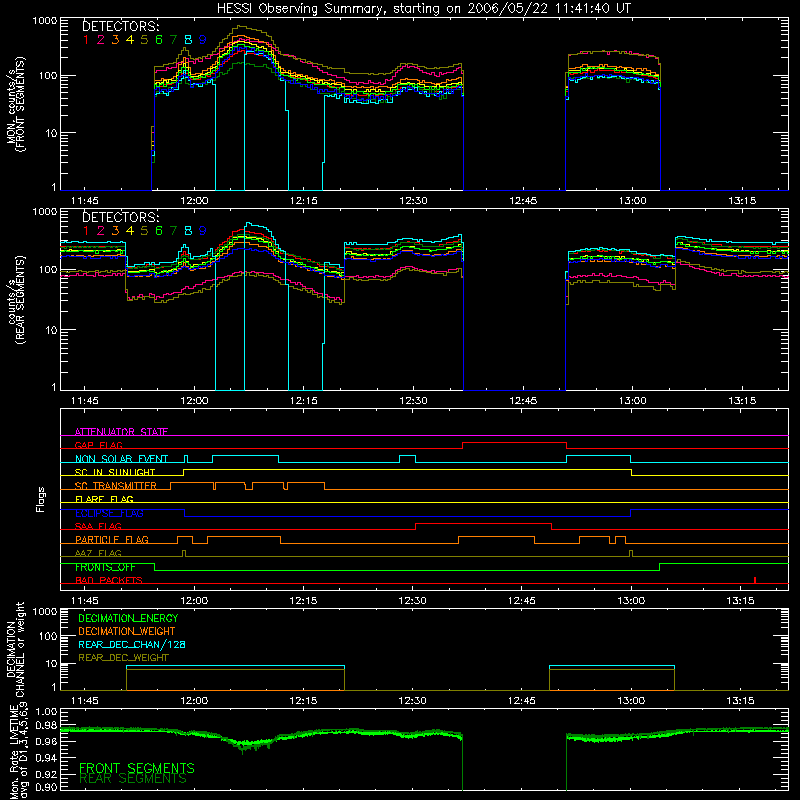Click the 12:15 time tick below the decimation plot

point(303,701)
